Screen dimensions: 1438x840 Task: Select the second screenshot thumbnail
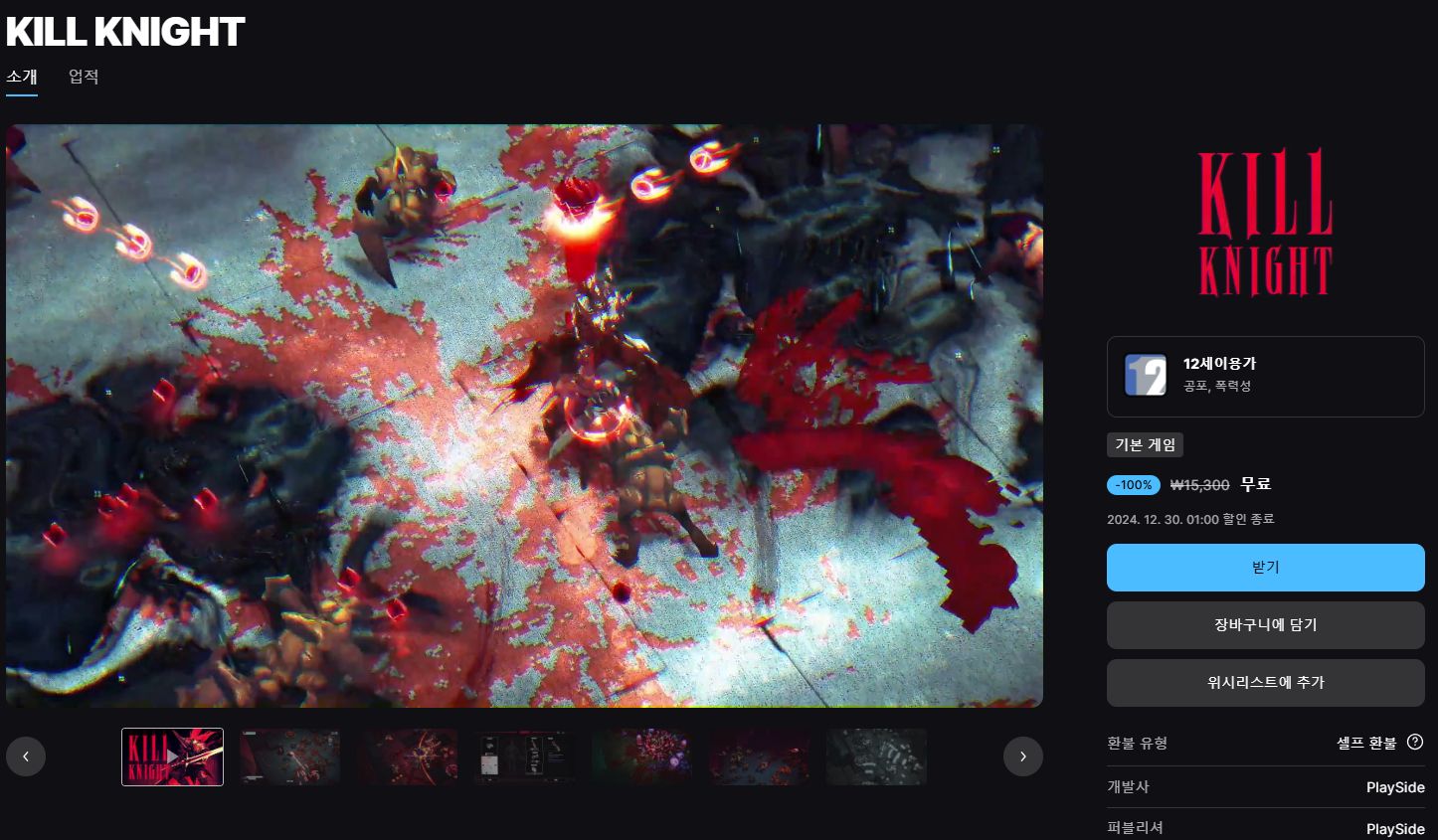click(x=290, y=756)
